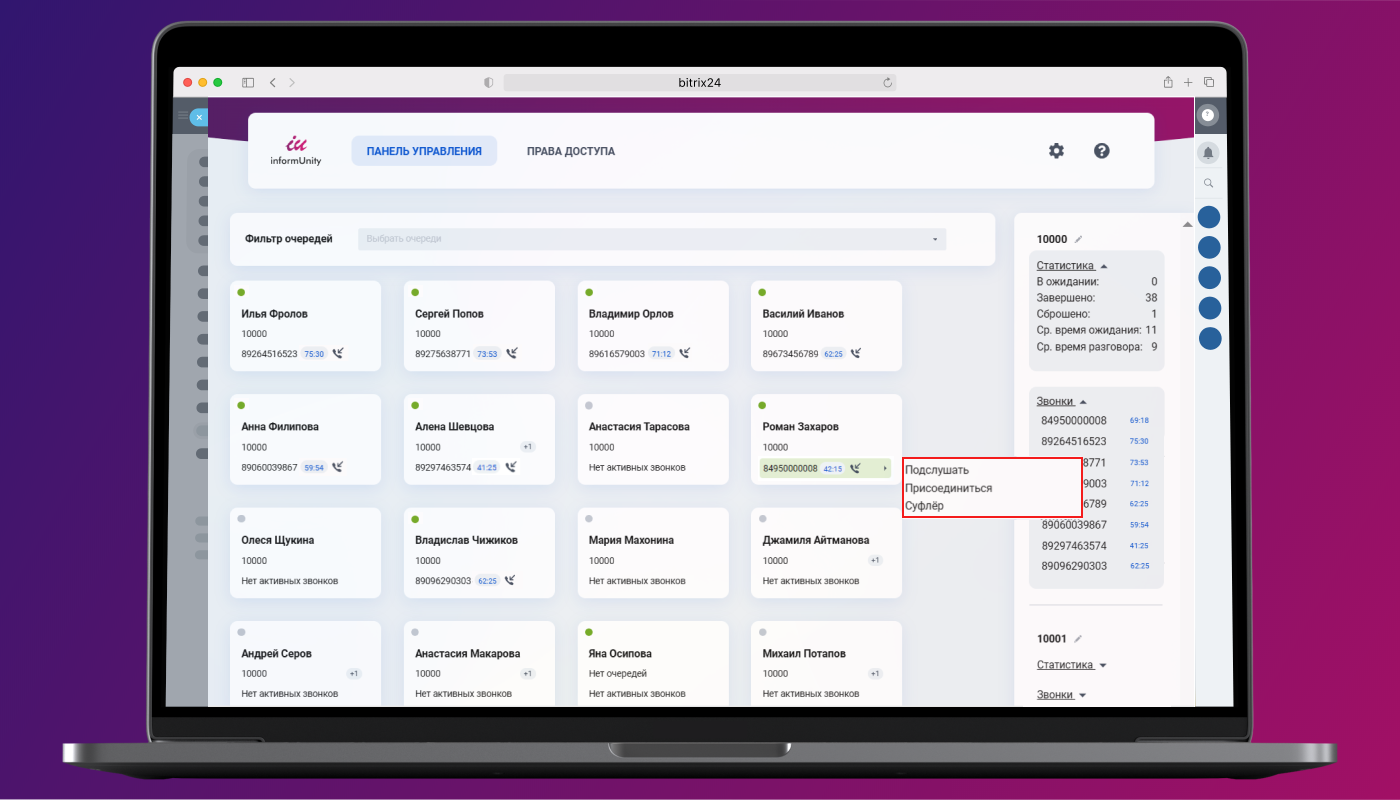Screen dimensions: 1400x800
Task: Toggle the Safari sidebar icon
Action: 248,82
